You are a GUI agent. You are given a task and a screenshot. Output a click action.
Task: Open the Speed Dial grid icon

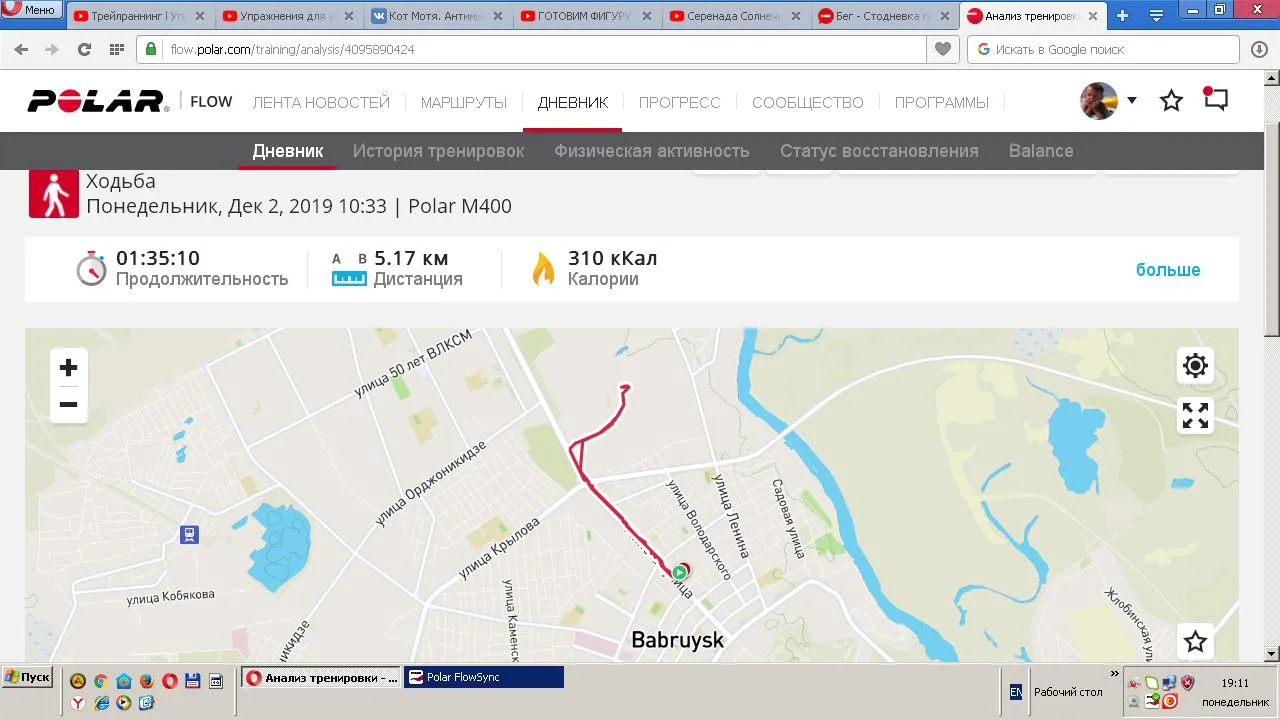pos(116,49)
